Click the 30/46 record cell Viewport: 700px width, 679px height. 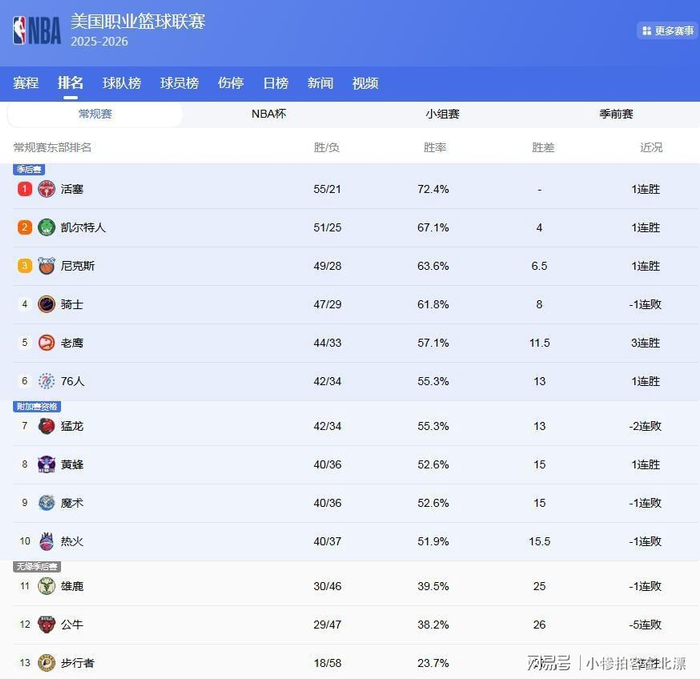tap(327, 586)
